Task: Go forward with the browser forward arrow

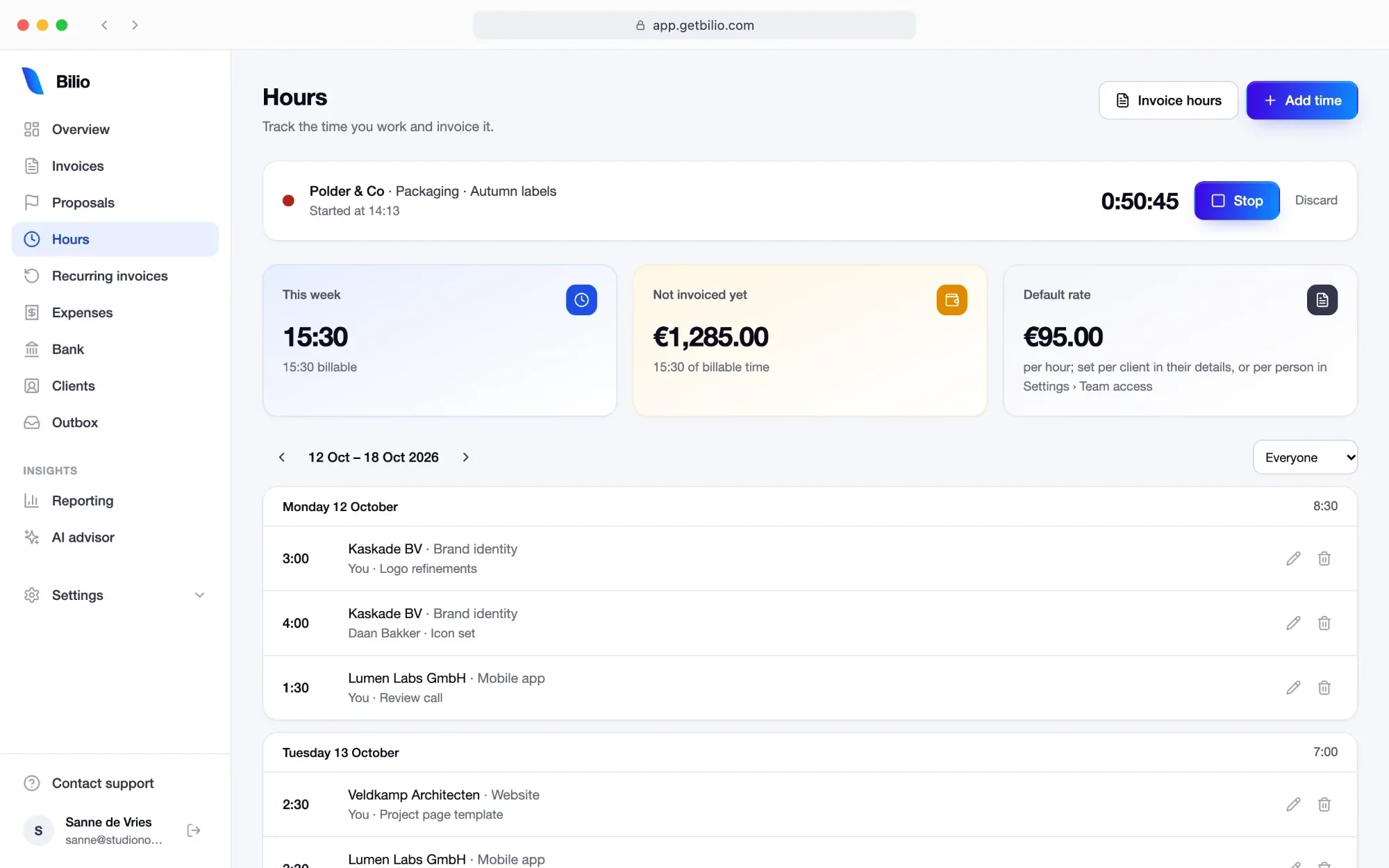Action: pos(135,25)
